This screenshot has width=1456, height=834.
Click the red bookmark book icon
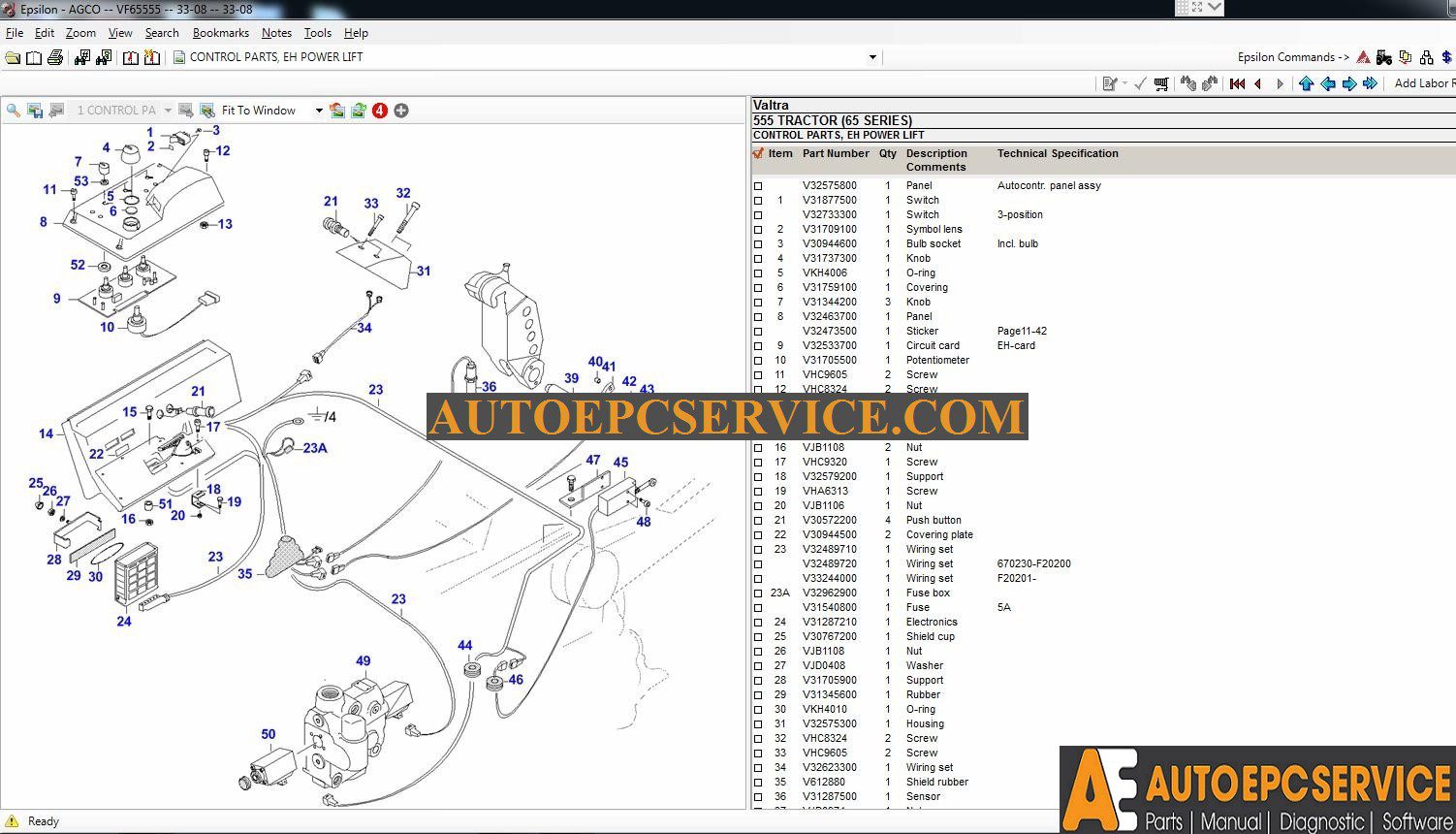(x=131, y=57)
